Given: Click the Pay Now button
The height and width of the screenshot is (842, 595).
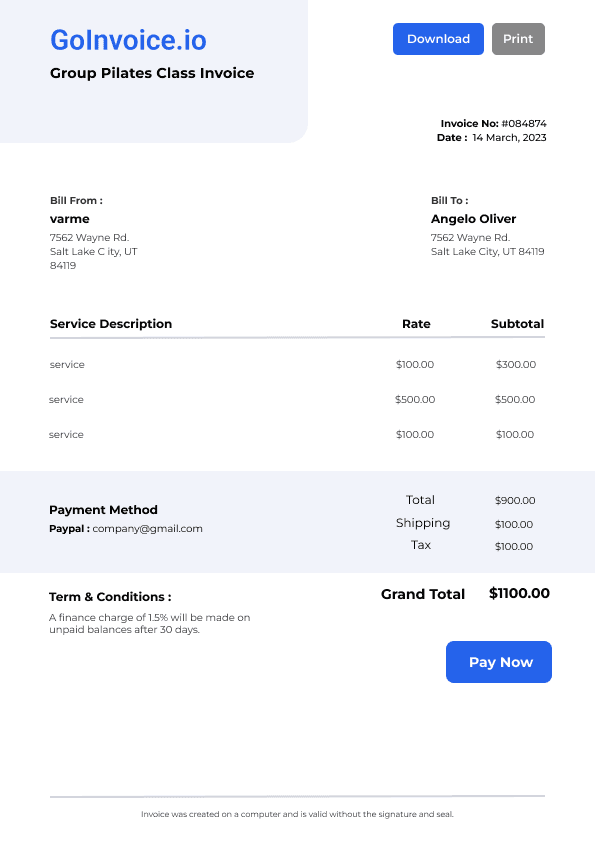Looking at the screenshot, I should (x=499, y=662).
